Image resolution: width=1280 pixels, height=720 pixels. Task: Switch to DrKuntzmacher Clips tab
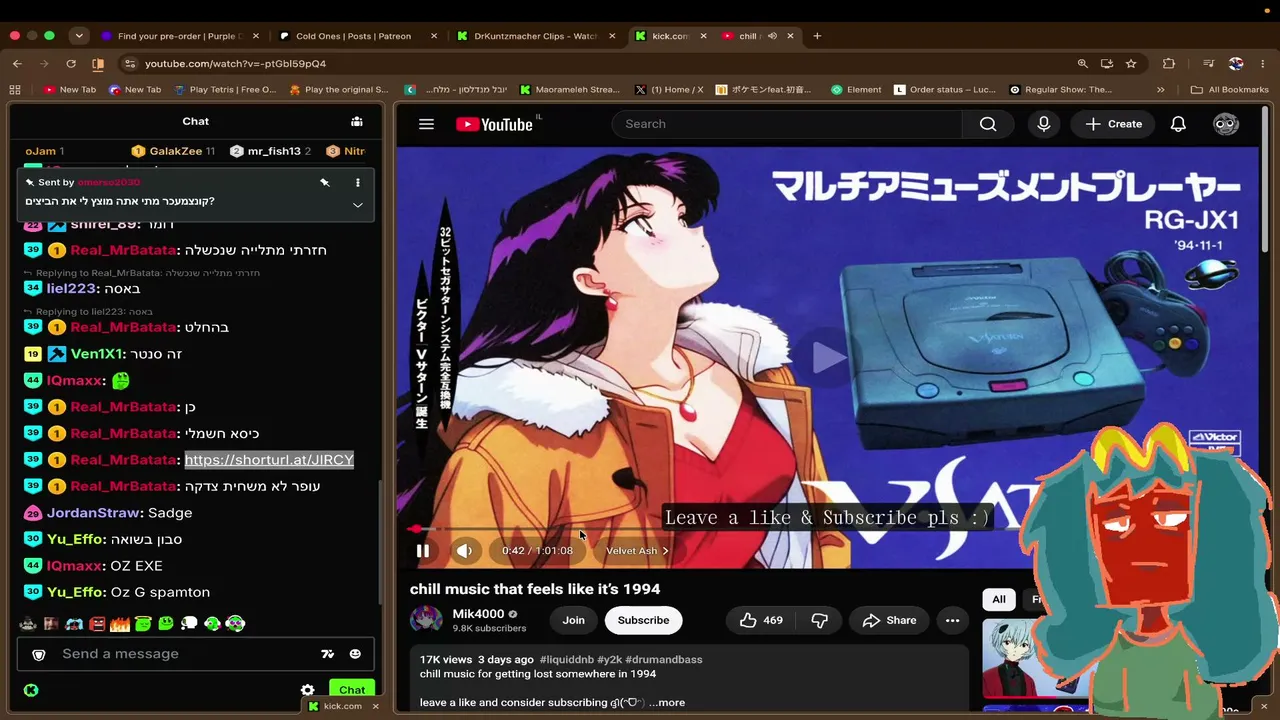point(535,36)
